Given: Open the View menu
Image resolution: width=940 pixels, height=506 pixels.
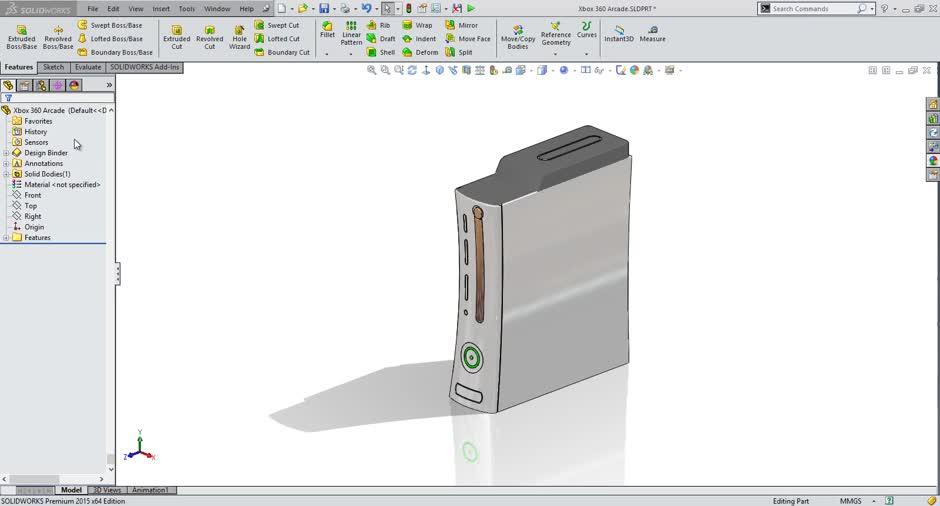Looking at the screenshot, I should click(135, 8).
